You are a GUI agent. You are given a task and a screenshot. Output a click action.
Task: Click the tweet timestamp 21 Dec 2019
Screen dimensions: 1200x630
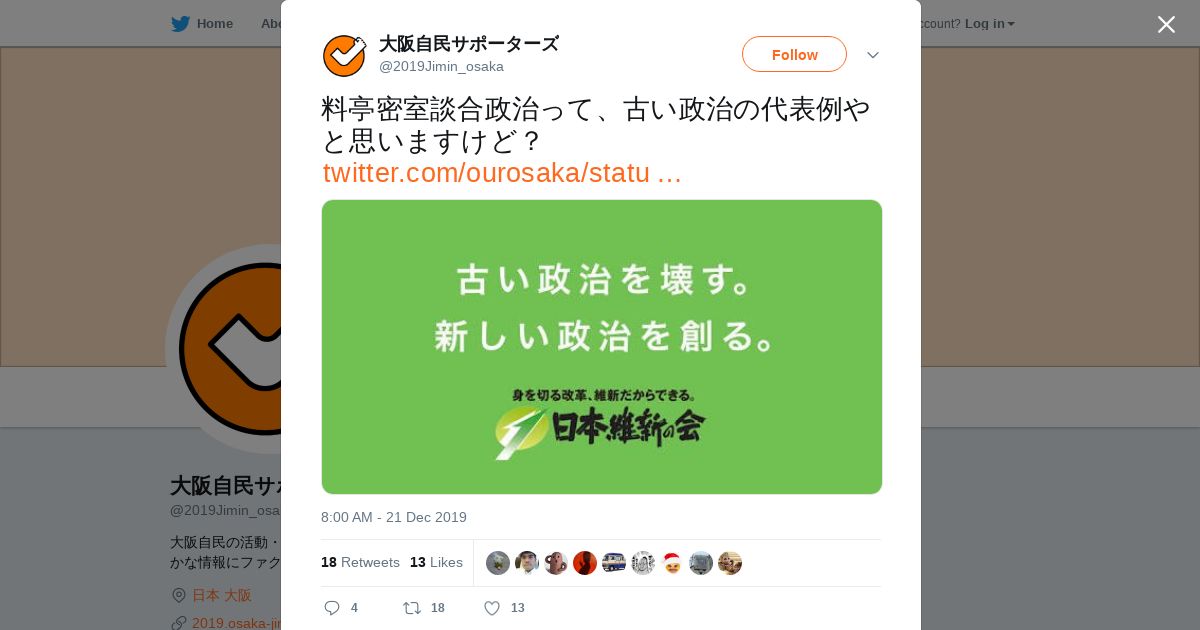[x=394, y=517]
